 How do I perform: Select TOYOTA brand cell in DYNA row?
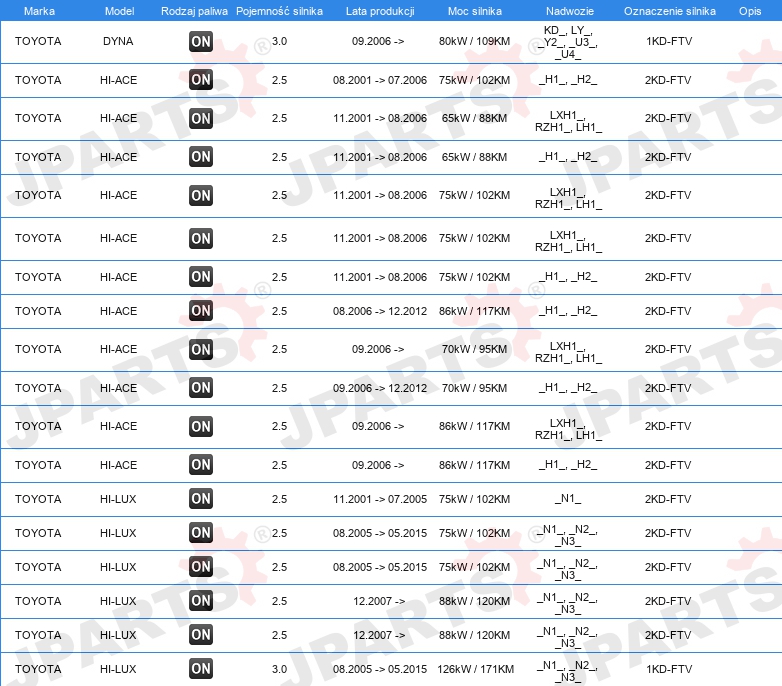[38, 41]
